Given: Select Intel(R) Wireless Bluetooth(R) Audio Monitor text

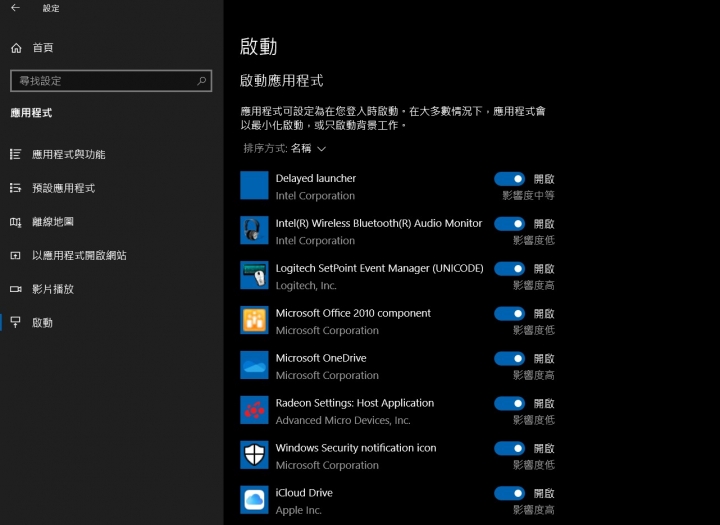Looking at the screenshot, I should 379,223.
